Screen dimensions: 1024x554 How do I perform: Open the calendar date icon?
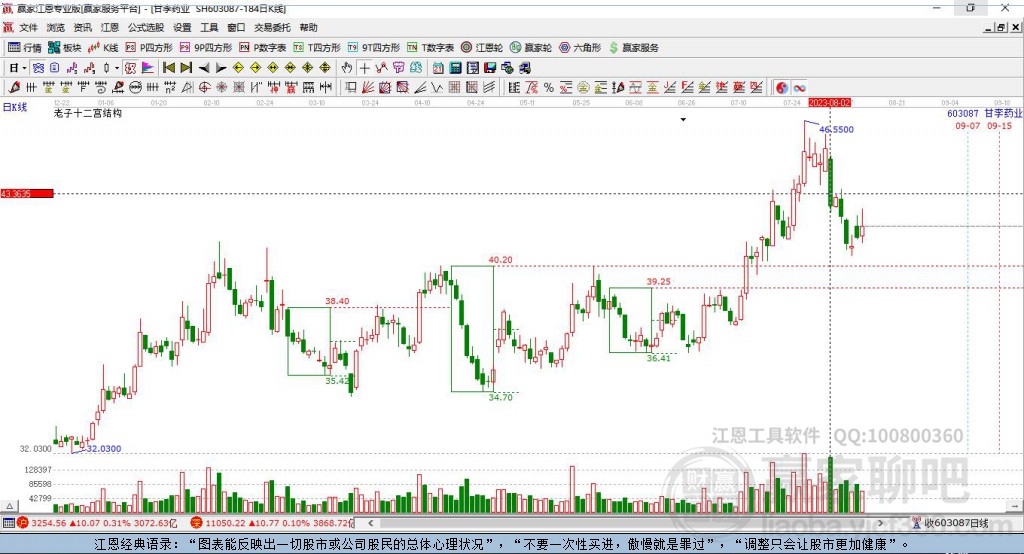pos(438,68)
